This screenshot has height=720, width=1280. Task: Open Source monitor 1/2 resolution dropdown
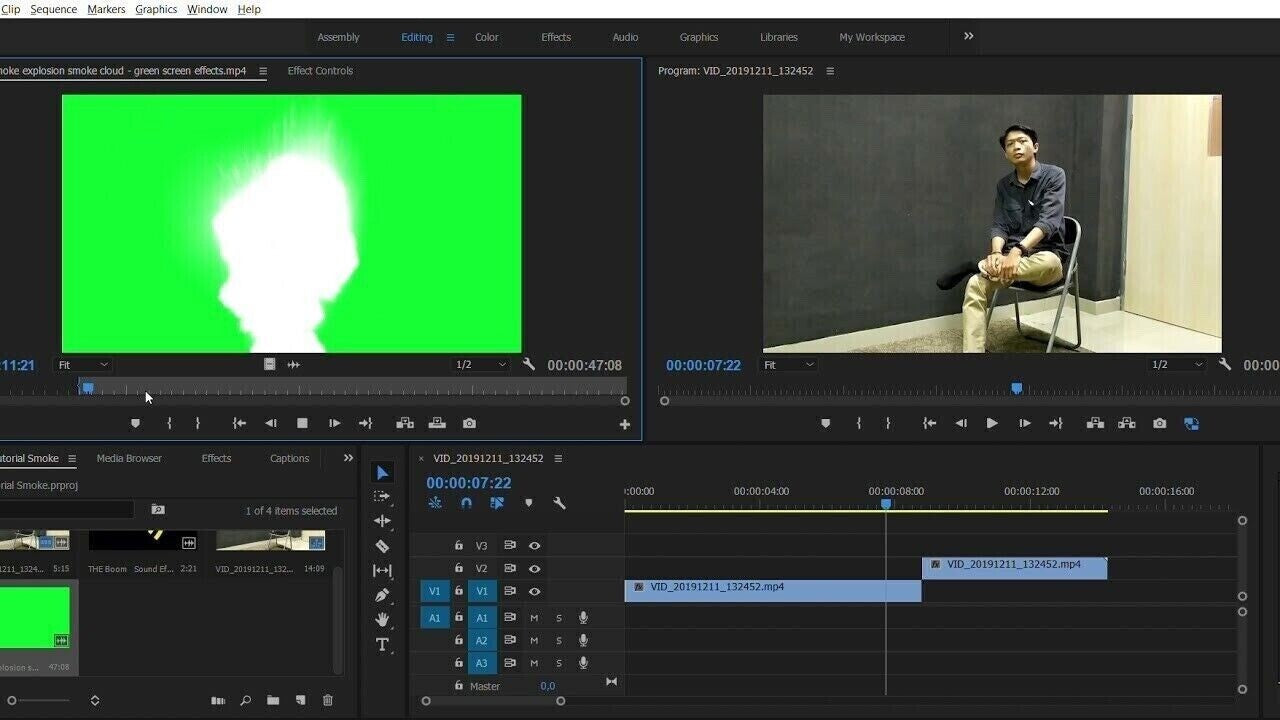(481, 365)
